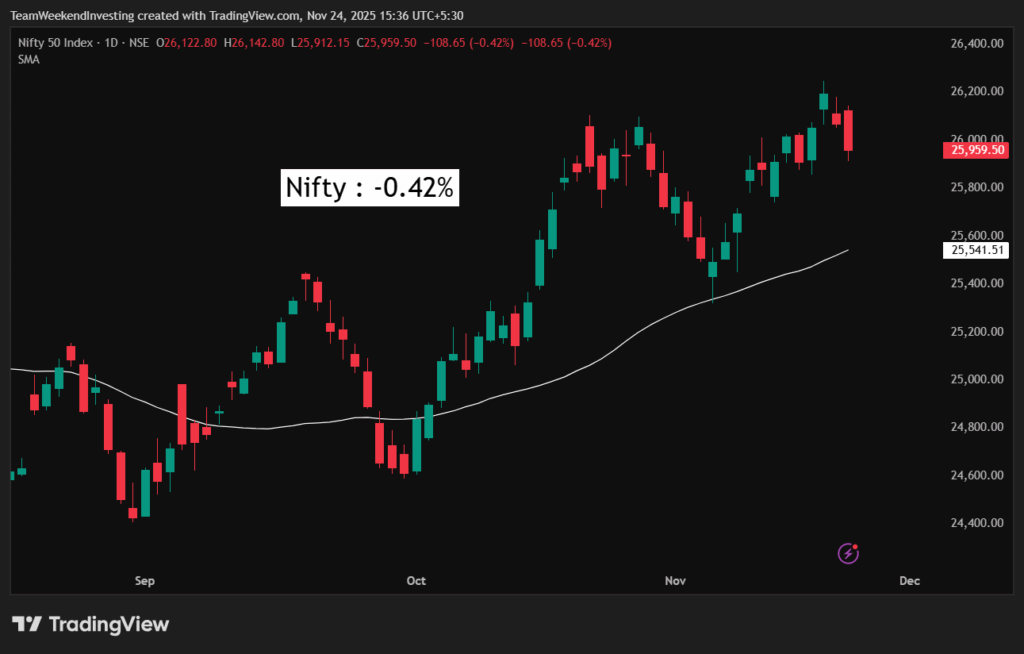
Task: Click the Oct label on time axis
Action: 416,580
